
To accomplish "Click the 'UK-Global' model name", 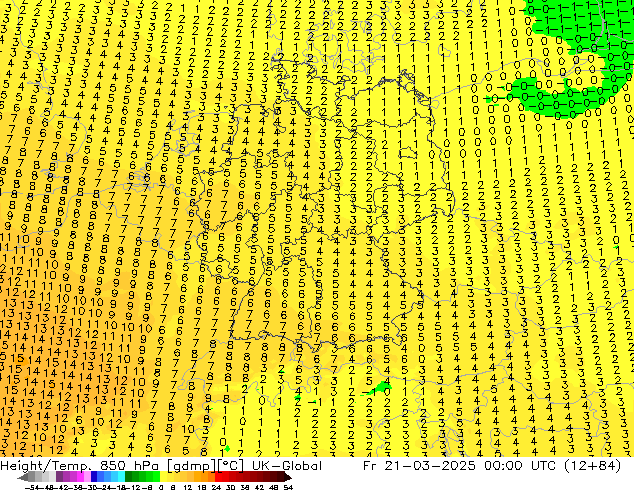I will 287,466.
